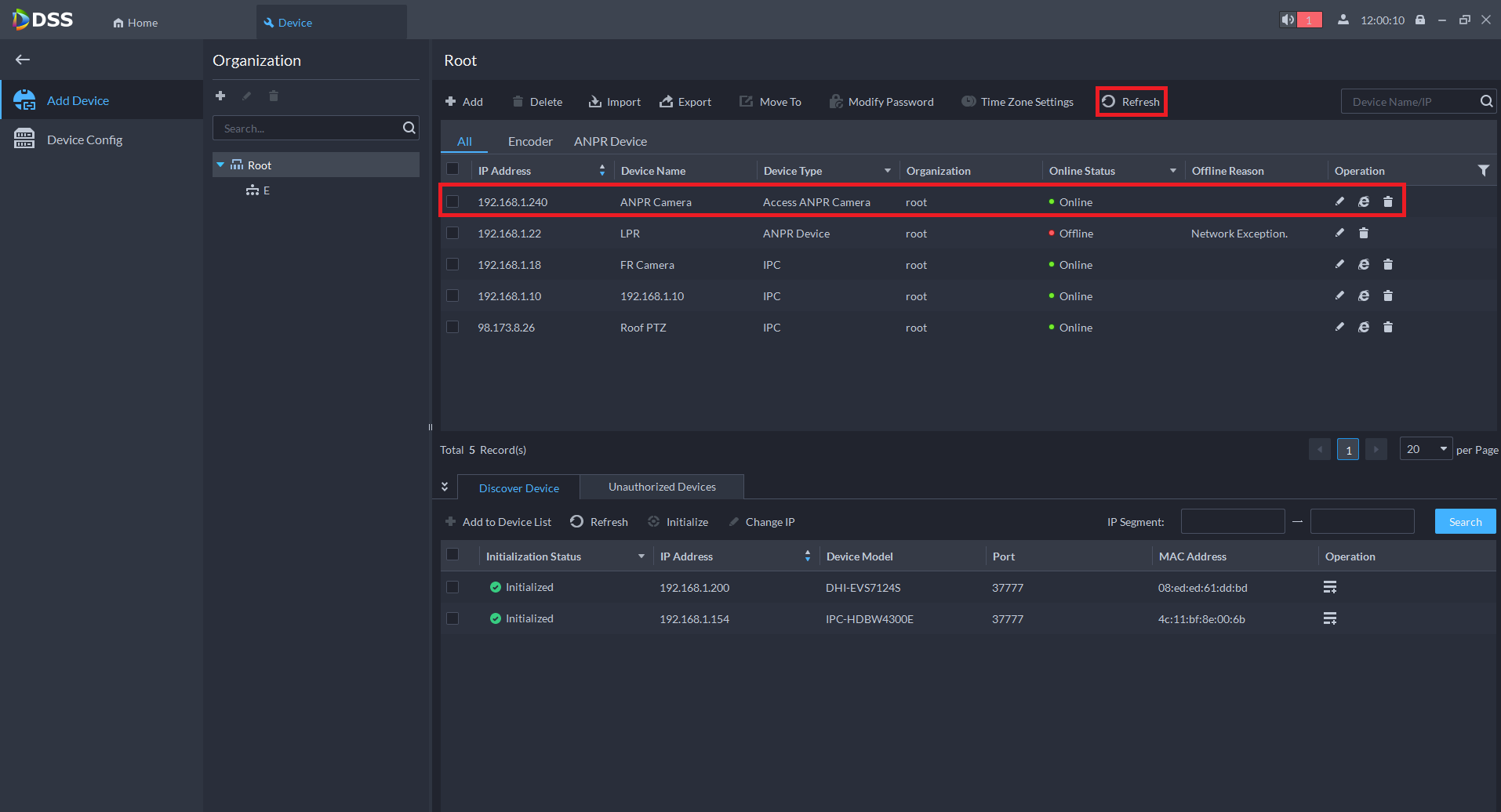Click the alarm speaker icon in title bar

1288,20
